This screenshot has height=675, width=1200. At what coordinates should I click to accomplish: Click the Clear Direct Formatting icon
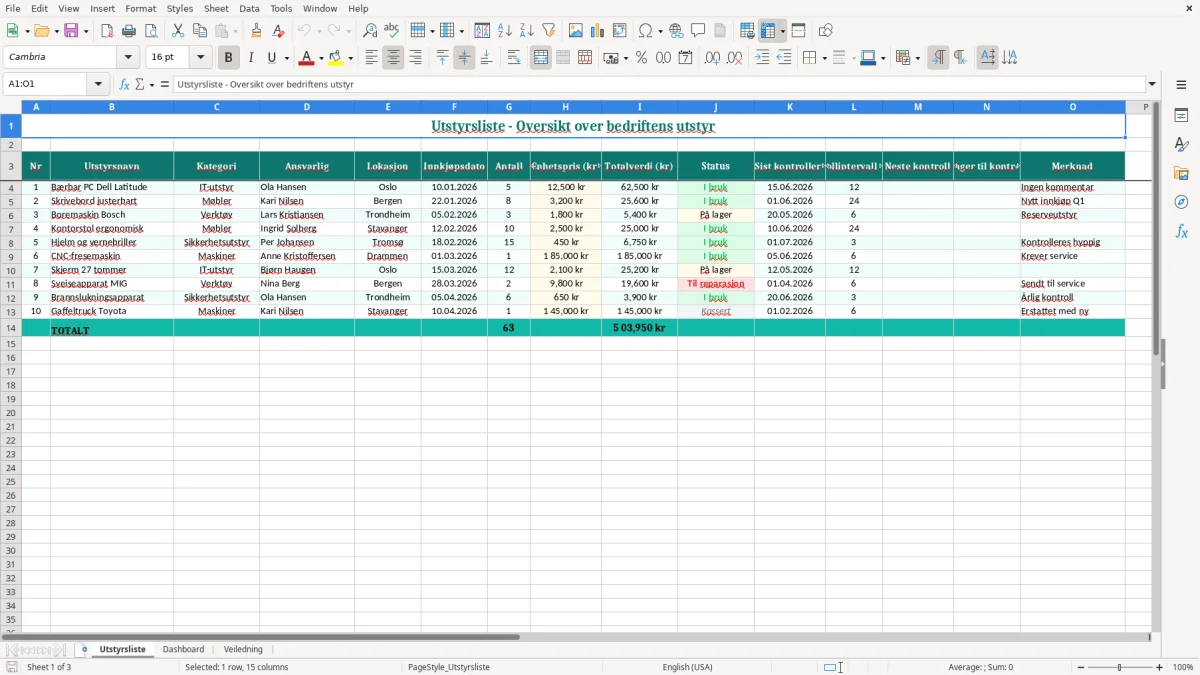tap(278, 31)
